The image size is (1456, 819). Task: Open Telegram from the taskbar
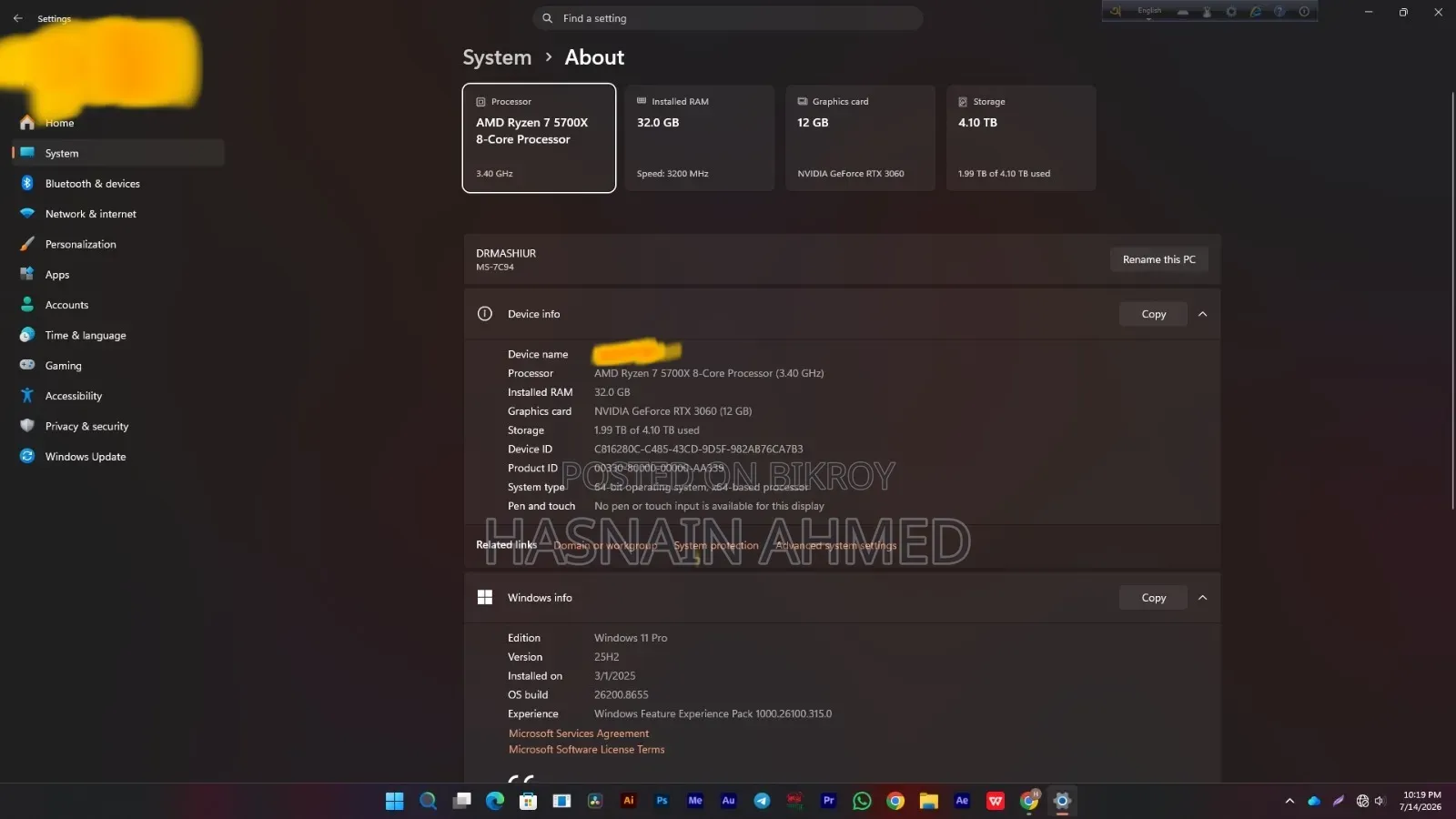pos(762,801)
